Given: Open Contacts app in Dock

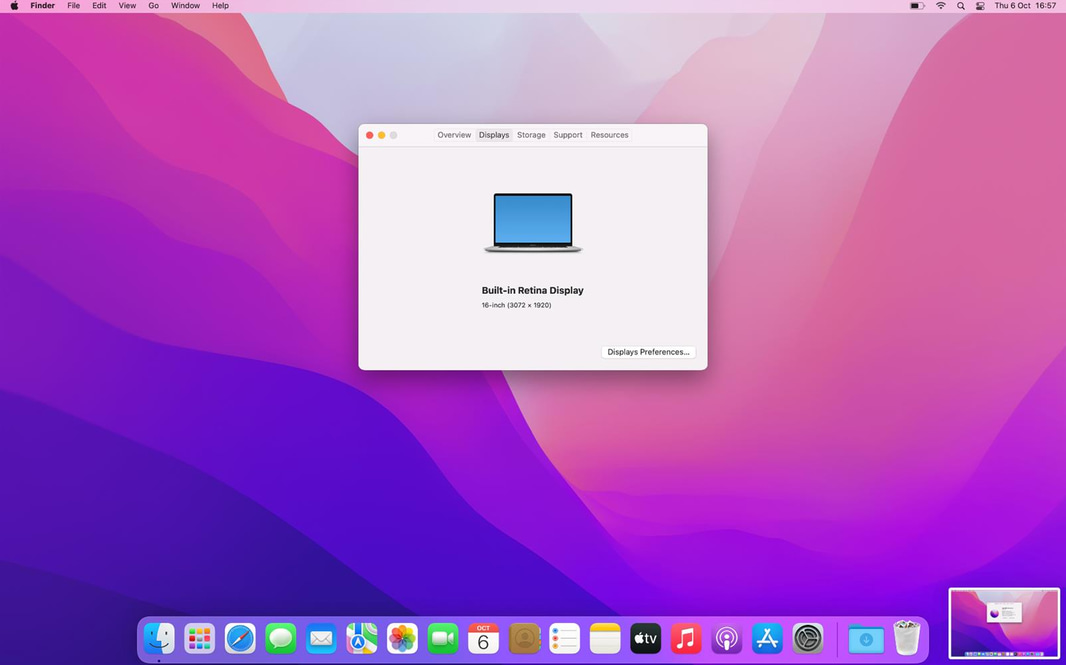Looking at the screenshot, I should tap(524, 638).
